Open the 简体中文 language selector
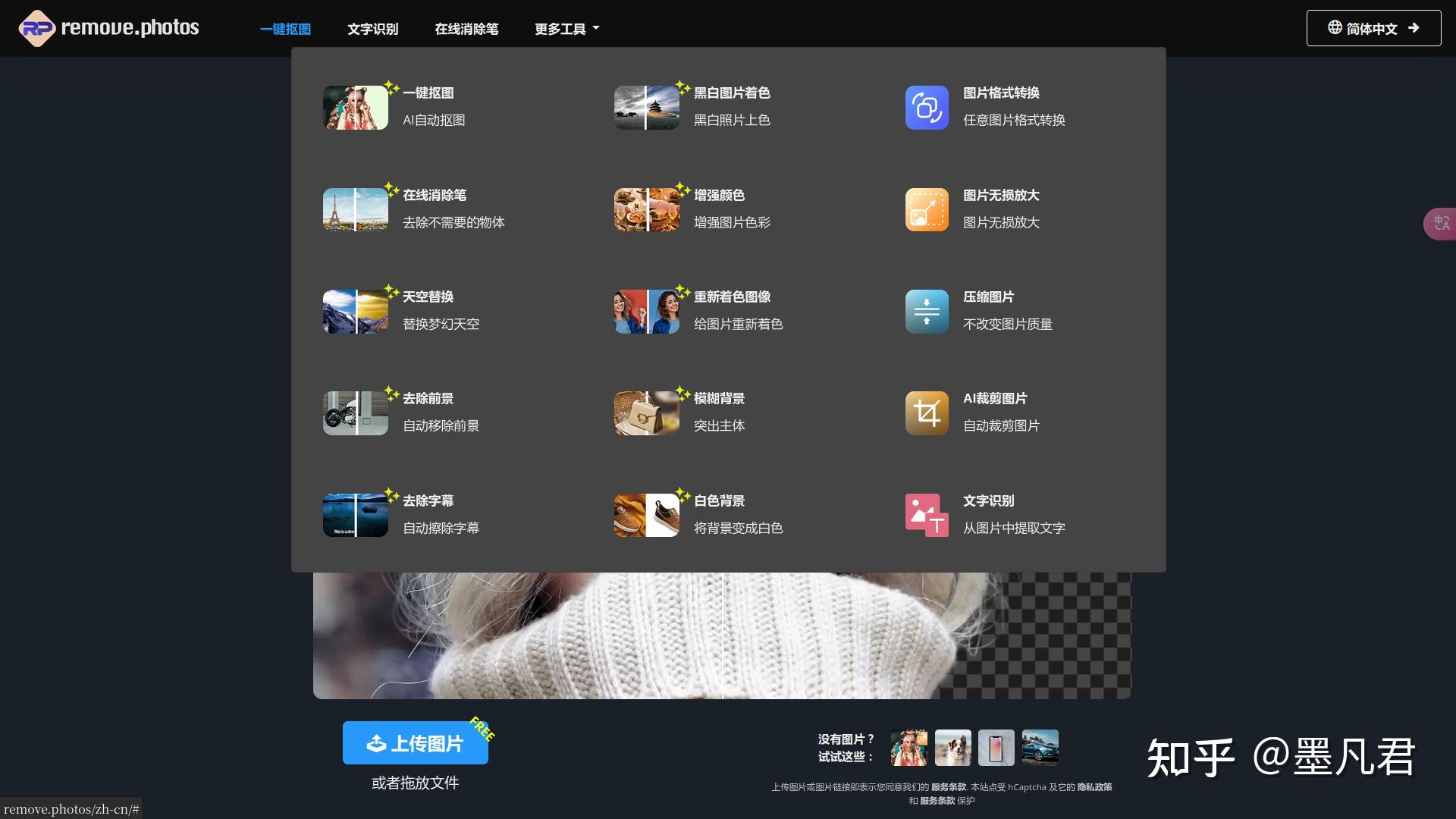The width and height of the screenshot is (1456, 819). tap(1373, 27)
